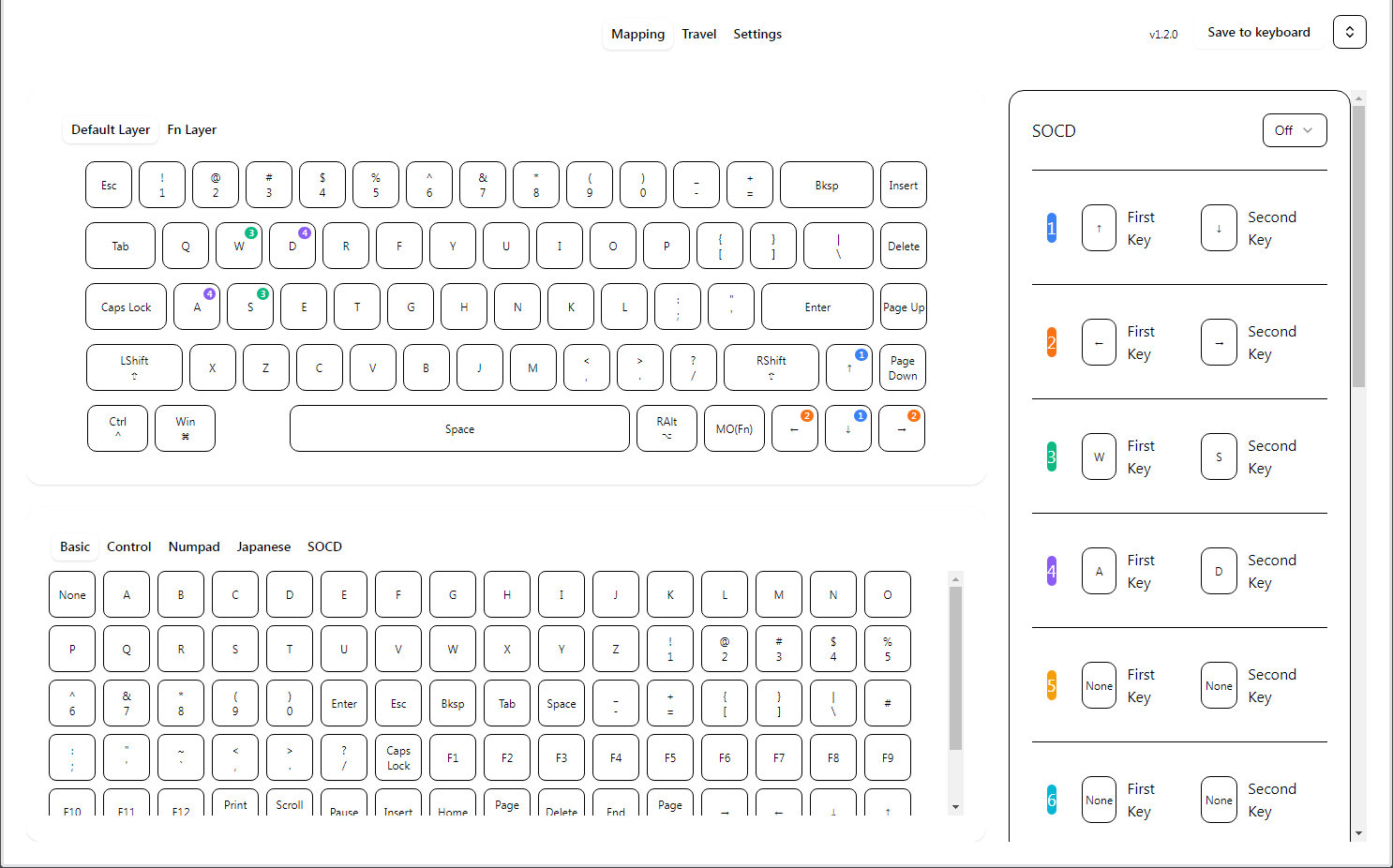Click SOCD pair 1 First Key up arrow
1393x868 pixels.
(x=1099, y=228)
